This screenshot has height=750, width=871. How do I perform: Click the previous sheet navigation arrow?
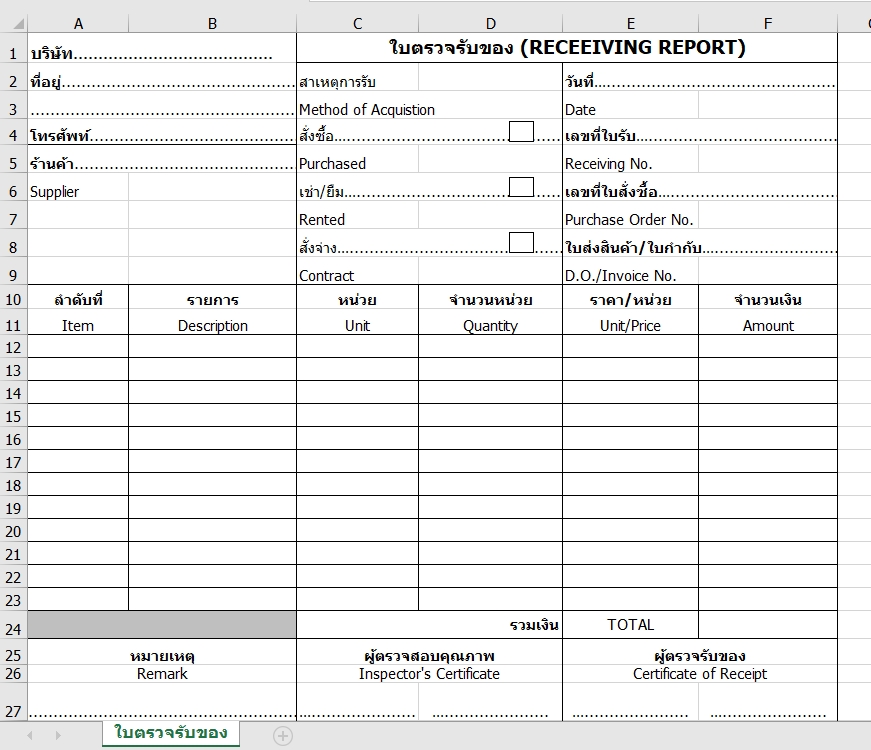(30, 736)
